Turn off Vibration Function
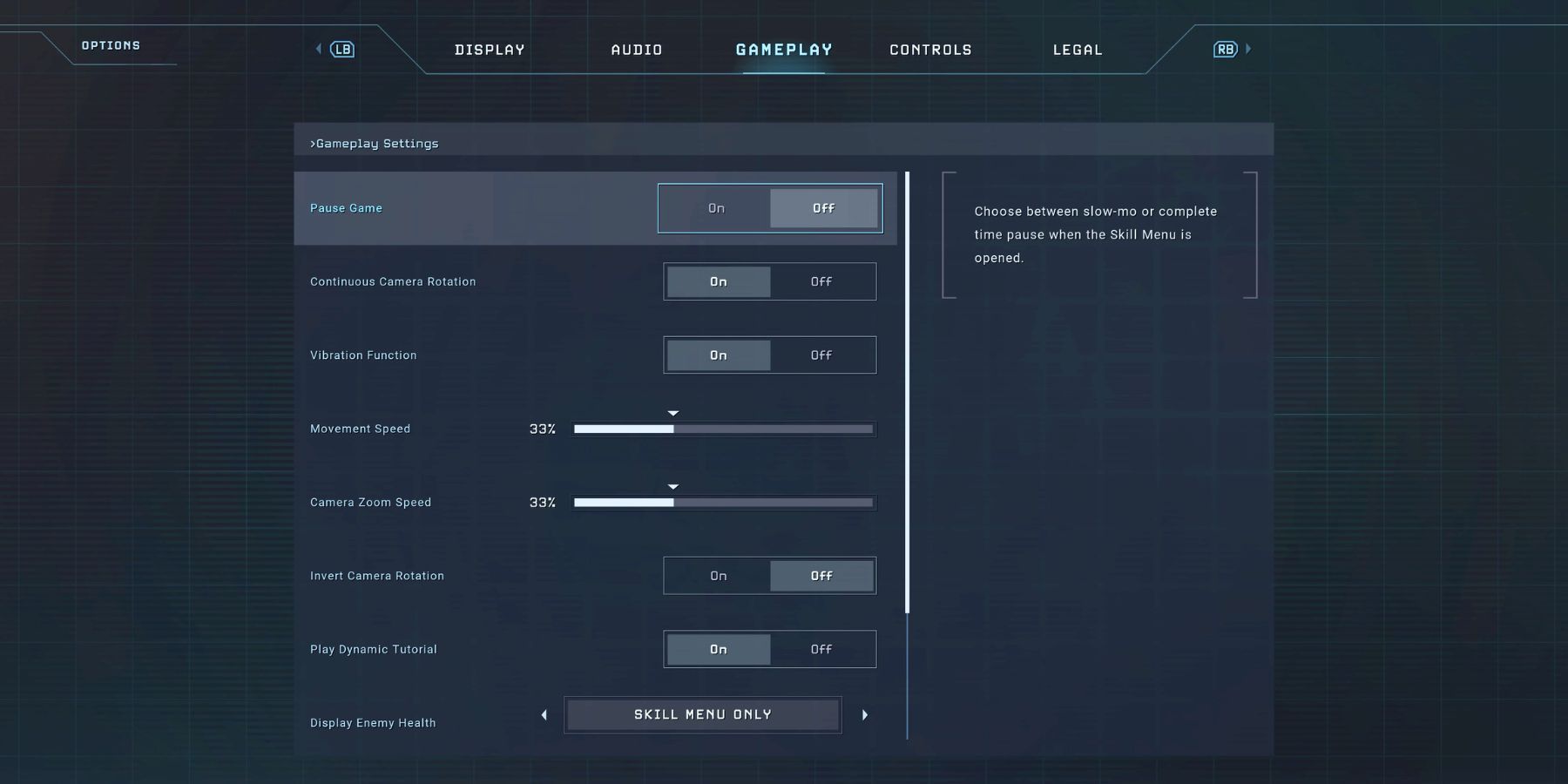Screen dimensions: 1568x784 click(x=821, y=355)
